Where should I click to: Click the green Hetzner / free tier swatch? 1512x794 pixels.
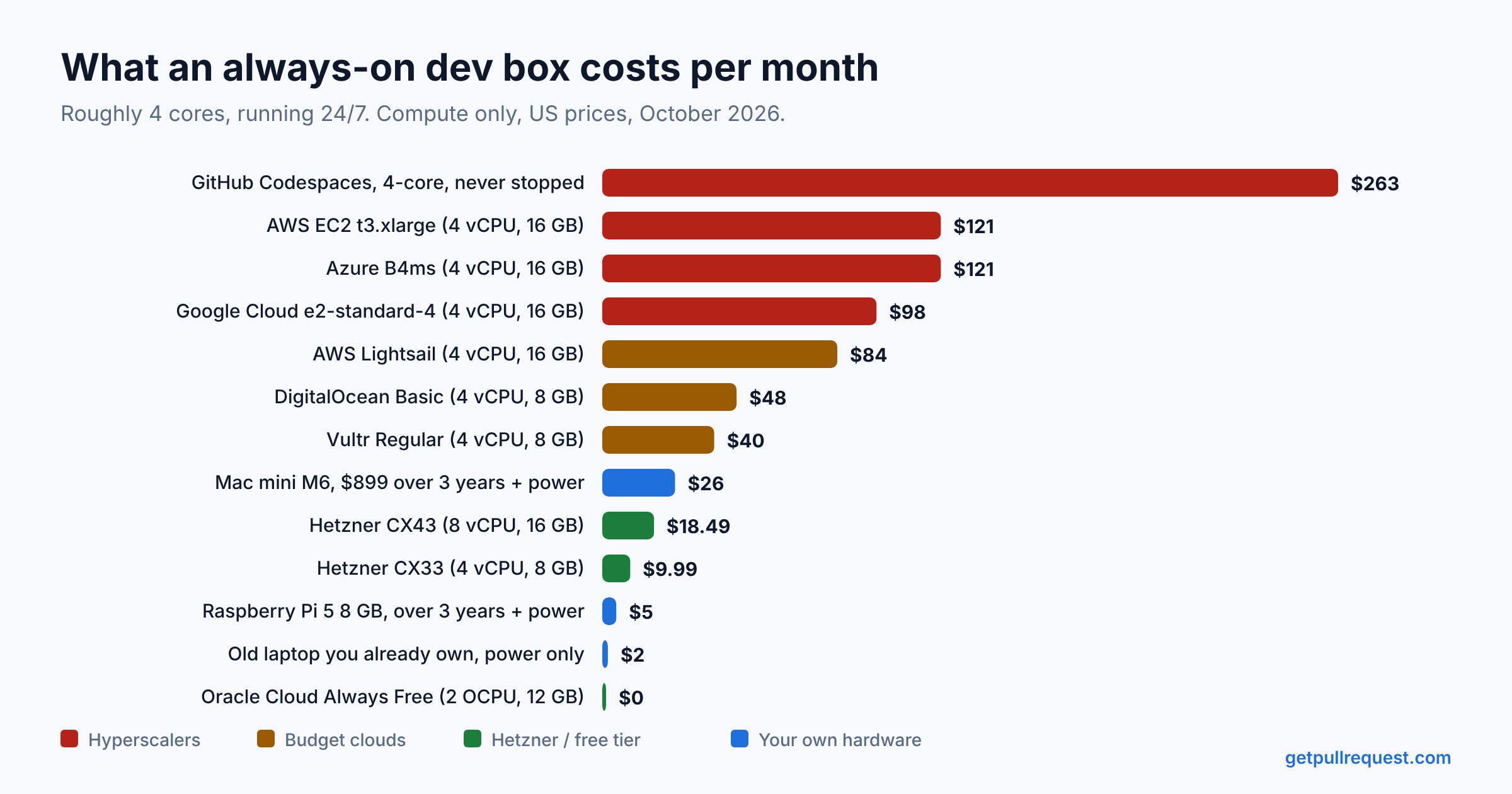pos(472,739)
